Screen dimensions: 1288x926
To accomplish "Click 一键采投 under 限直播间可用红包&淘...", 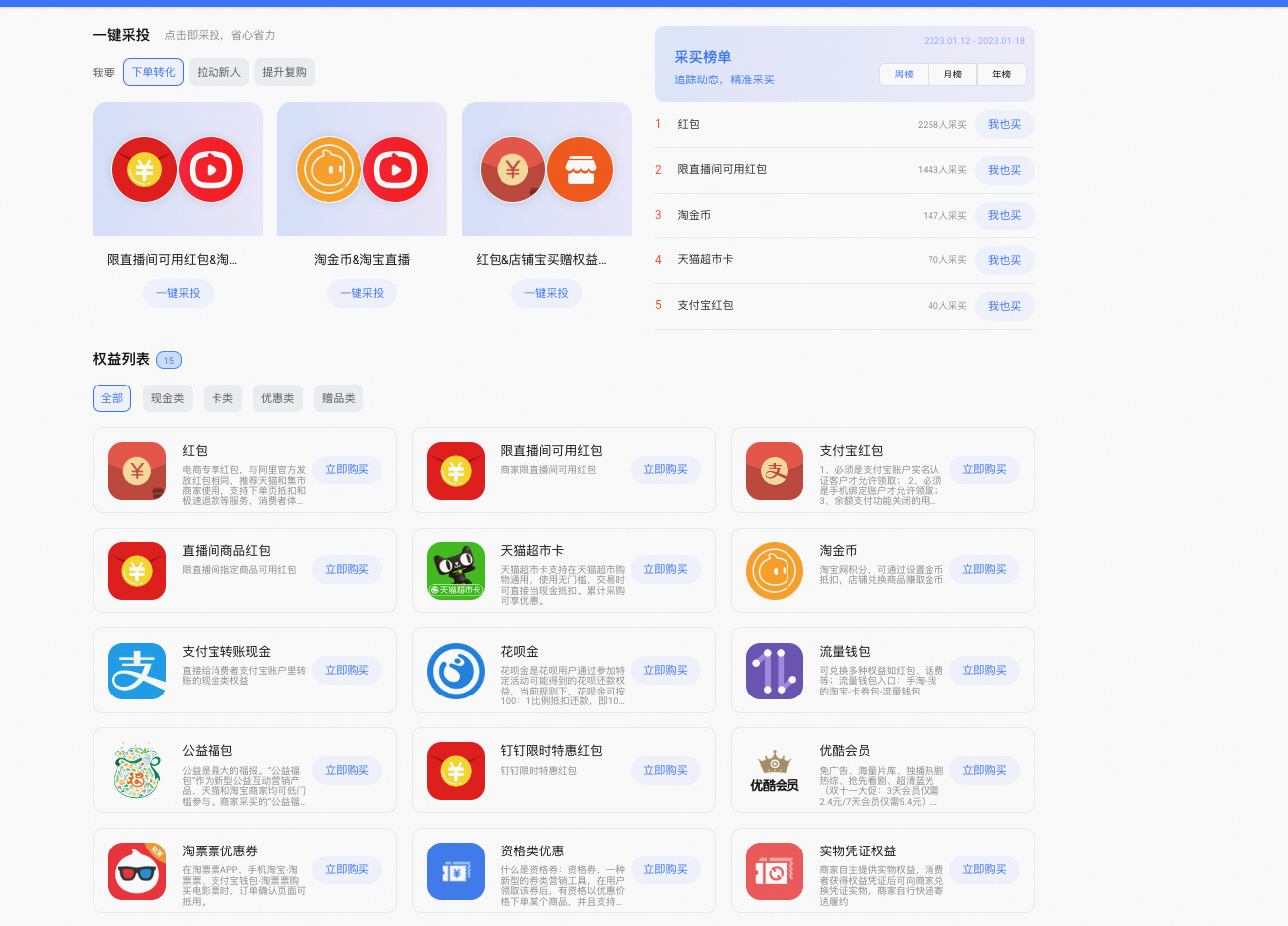I will pos(178,293).
